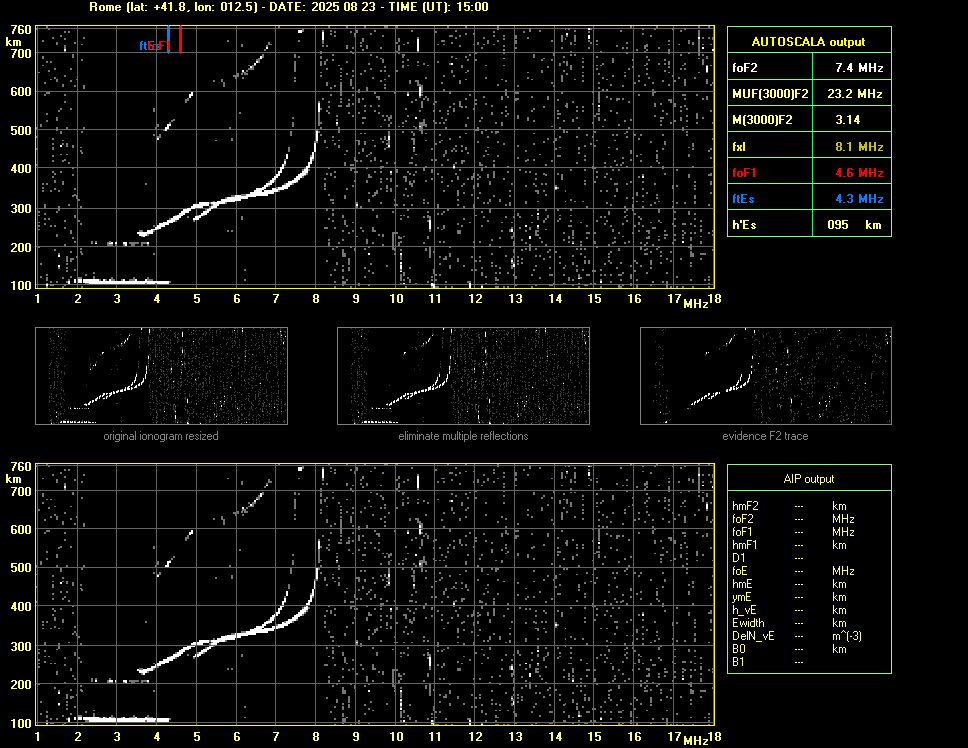This screenshot has width=968, height=748.
Task: Click the 'evidence F2 trace' caption
Action: [766, 436]
